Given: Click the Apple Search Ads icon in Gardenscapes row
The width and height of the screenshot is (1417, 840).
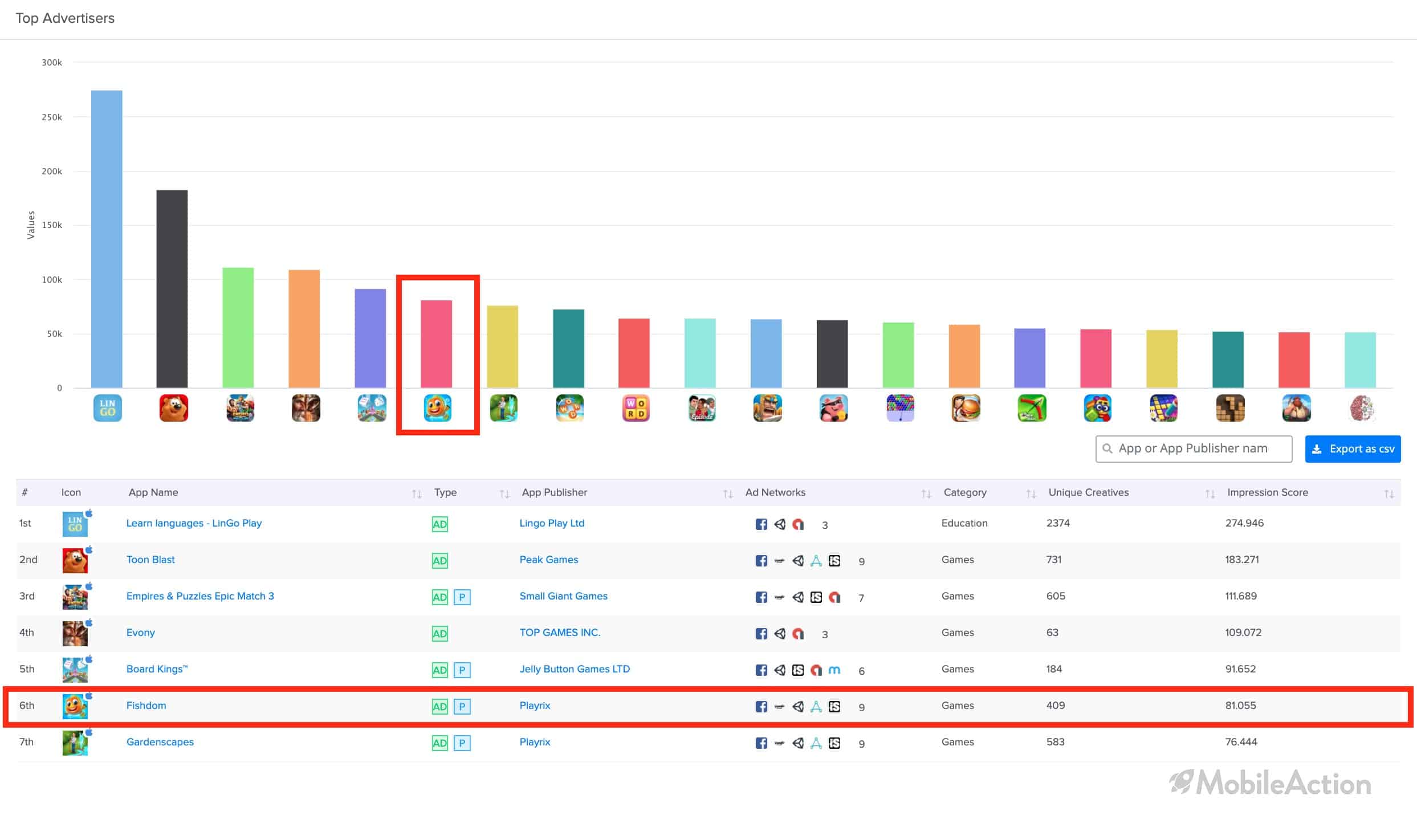Looking at the screenshot, I should click(816, 743).
